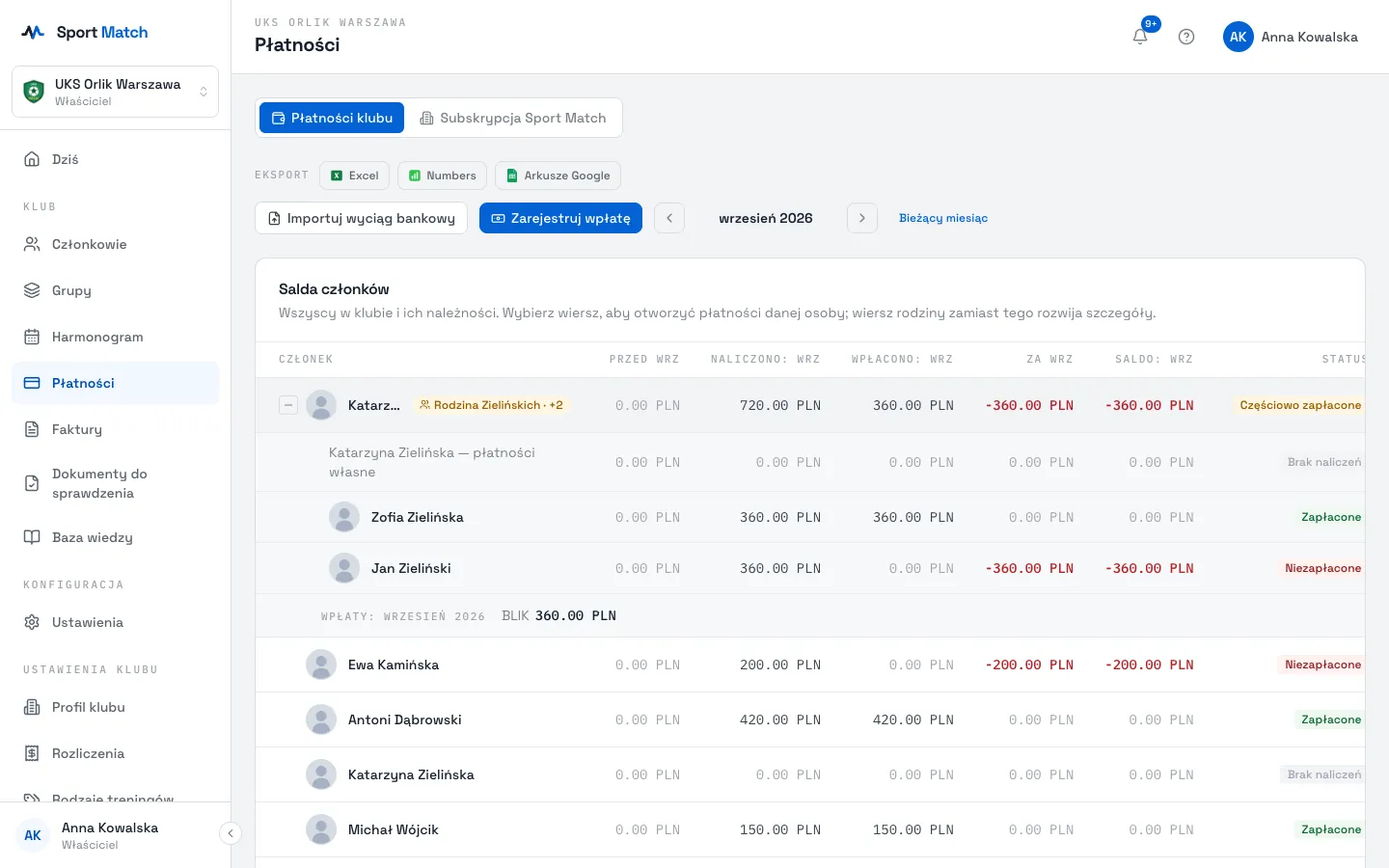Open Anna Kowalska profile at sidebar bottom
Viewport: 1389px width, 868px height.
pos(109,835)
